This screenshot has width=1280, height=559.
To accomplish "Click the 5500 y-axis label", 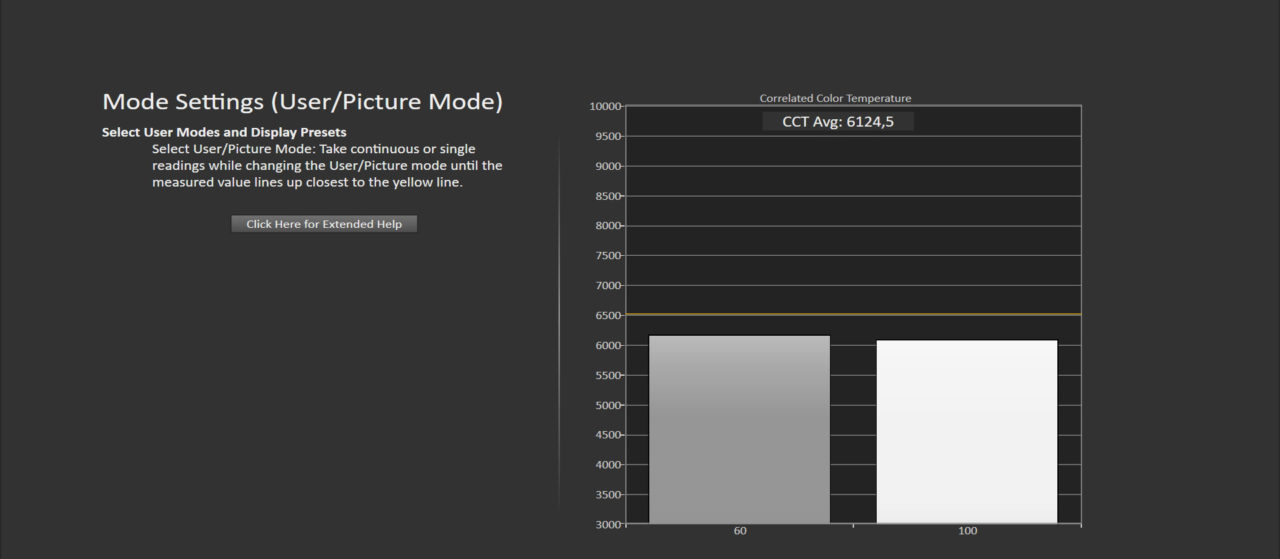I will pos(607,375).
